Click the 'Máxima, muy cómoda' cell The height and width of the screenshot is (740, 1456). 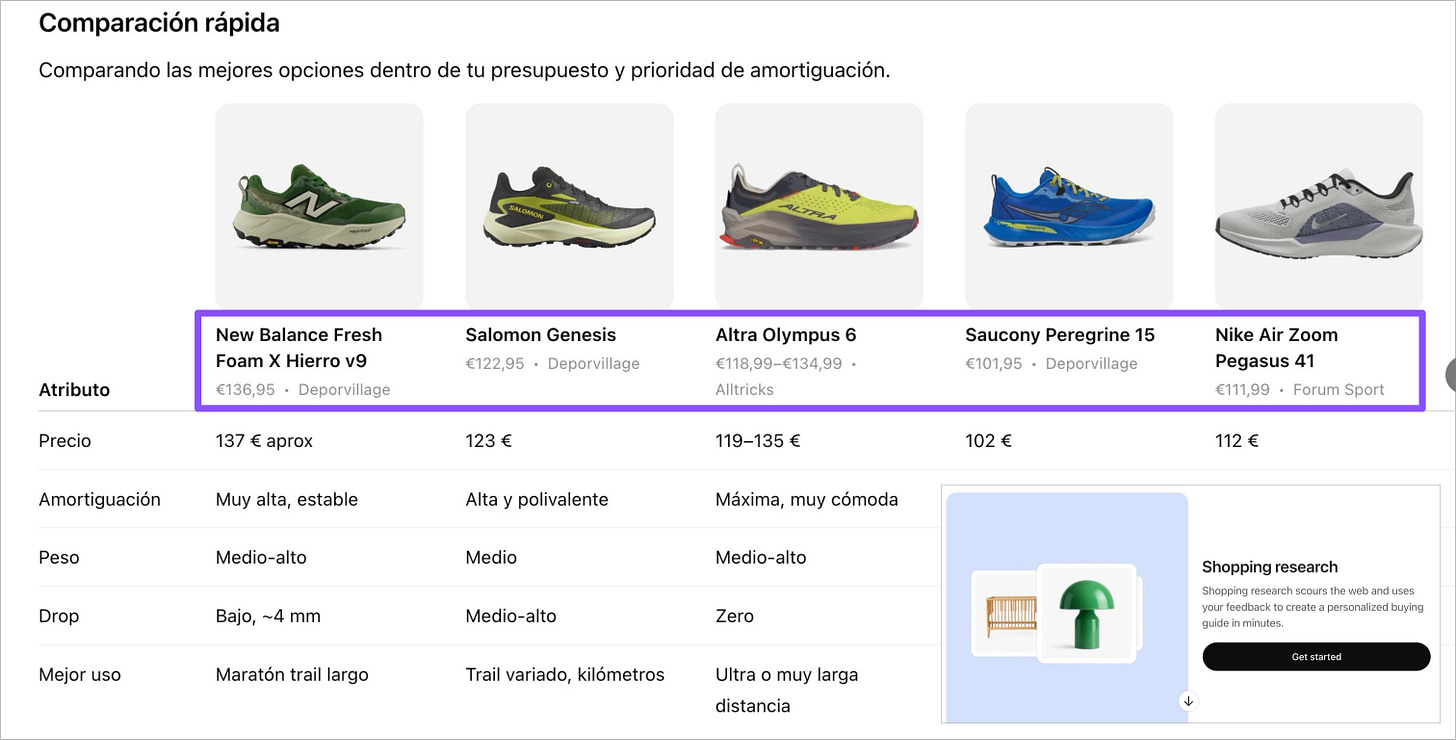(807, 499)
